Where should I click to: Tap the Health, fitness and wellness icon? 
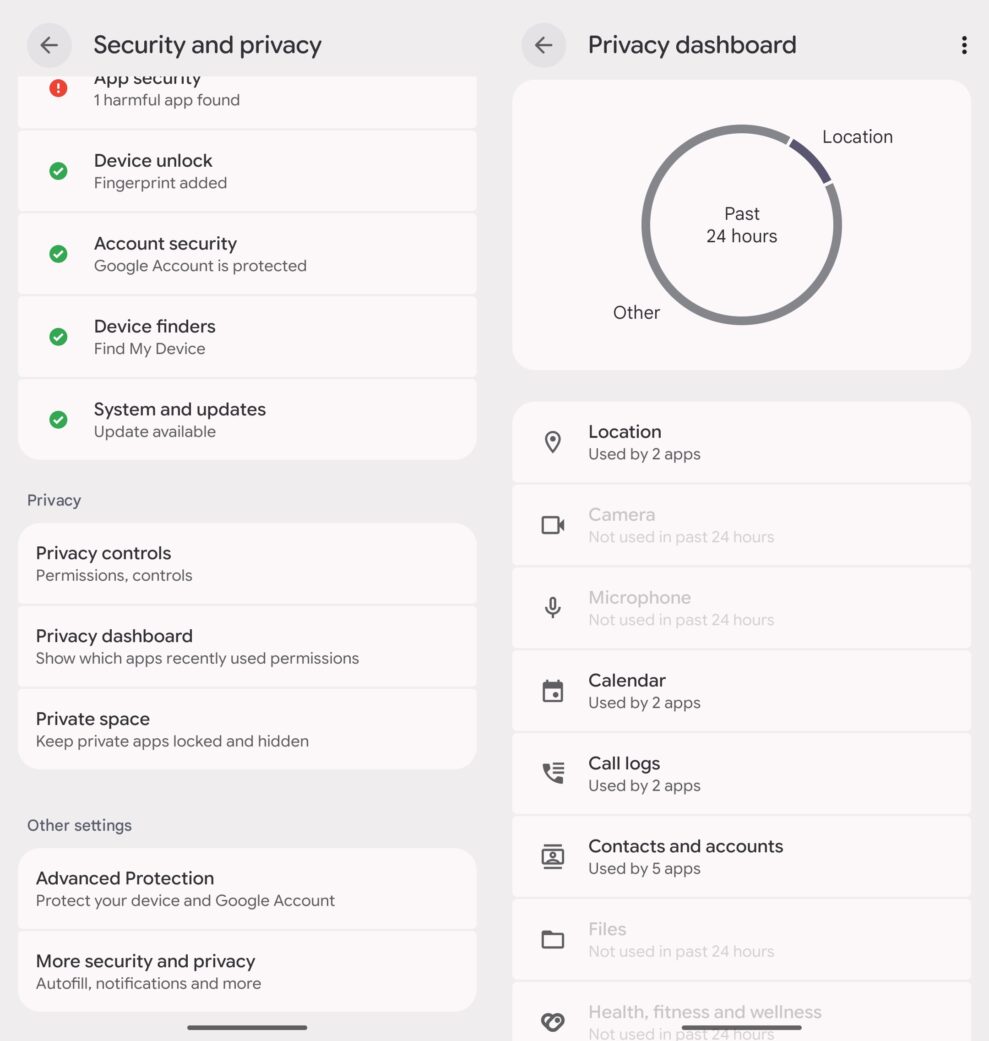tap(552, 1019)
